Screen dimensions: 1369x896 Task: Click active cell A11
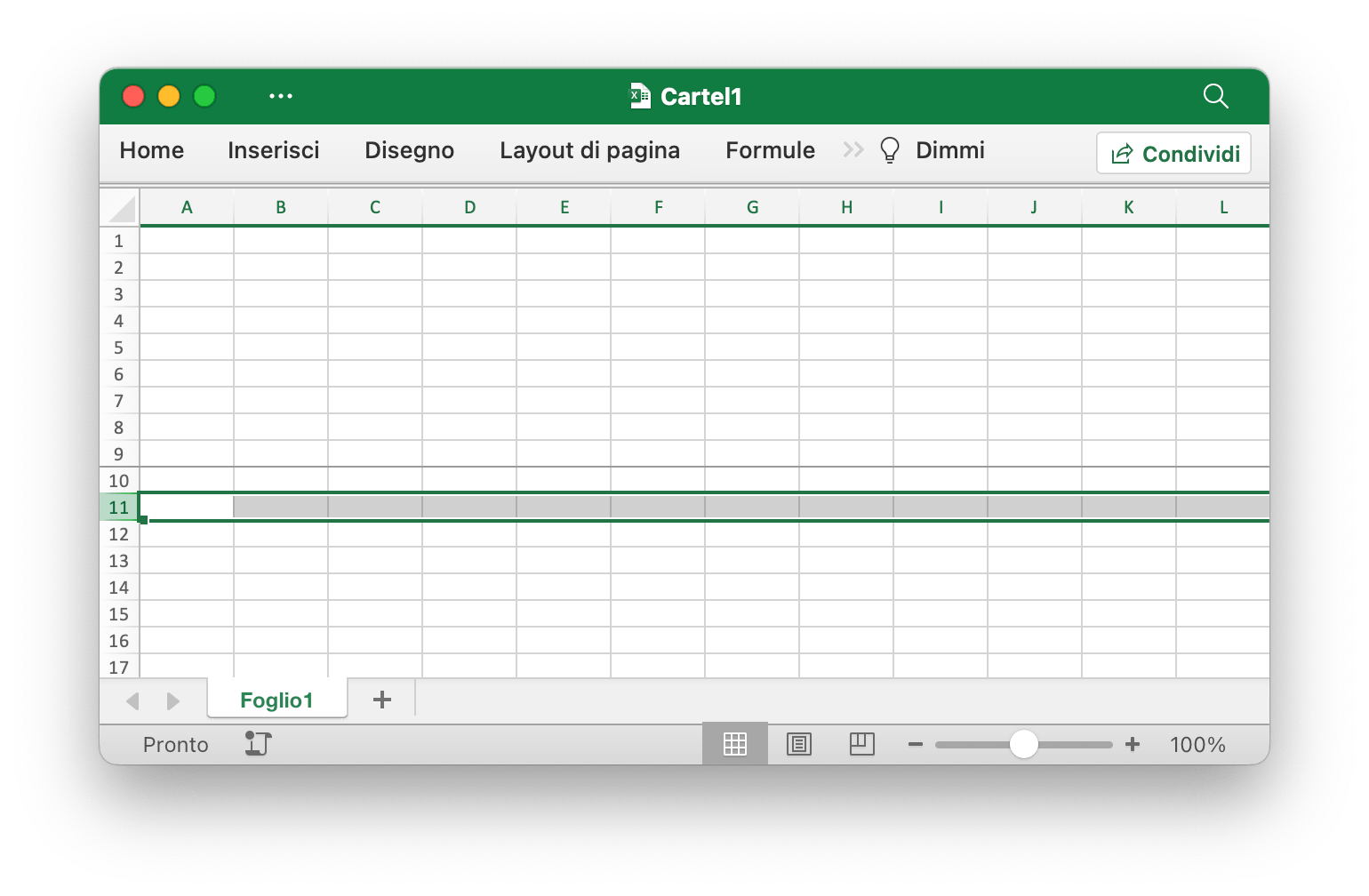[x=187, y=507]
